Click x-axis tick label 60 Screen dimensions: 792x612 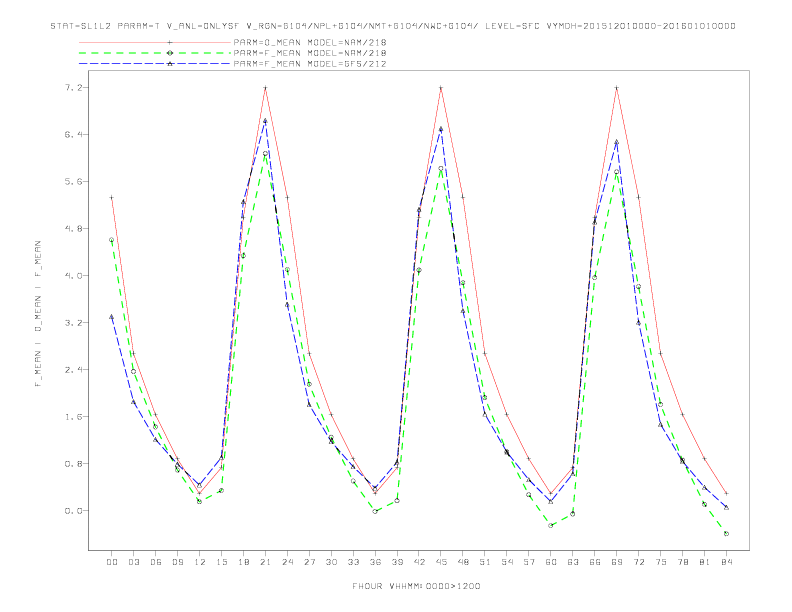[551, 562]
